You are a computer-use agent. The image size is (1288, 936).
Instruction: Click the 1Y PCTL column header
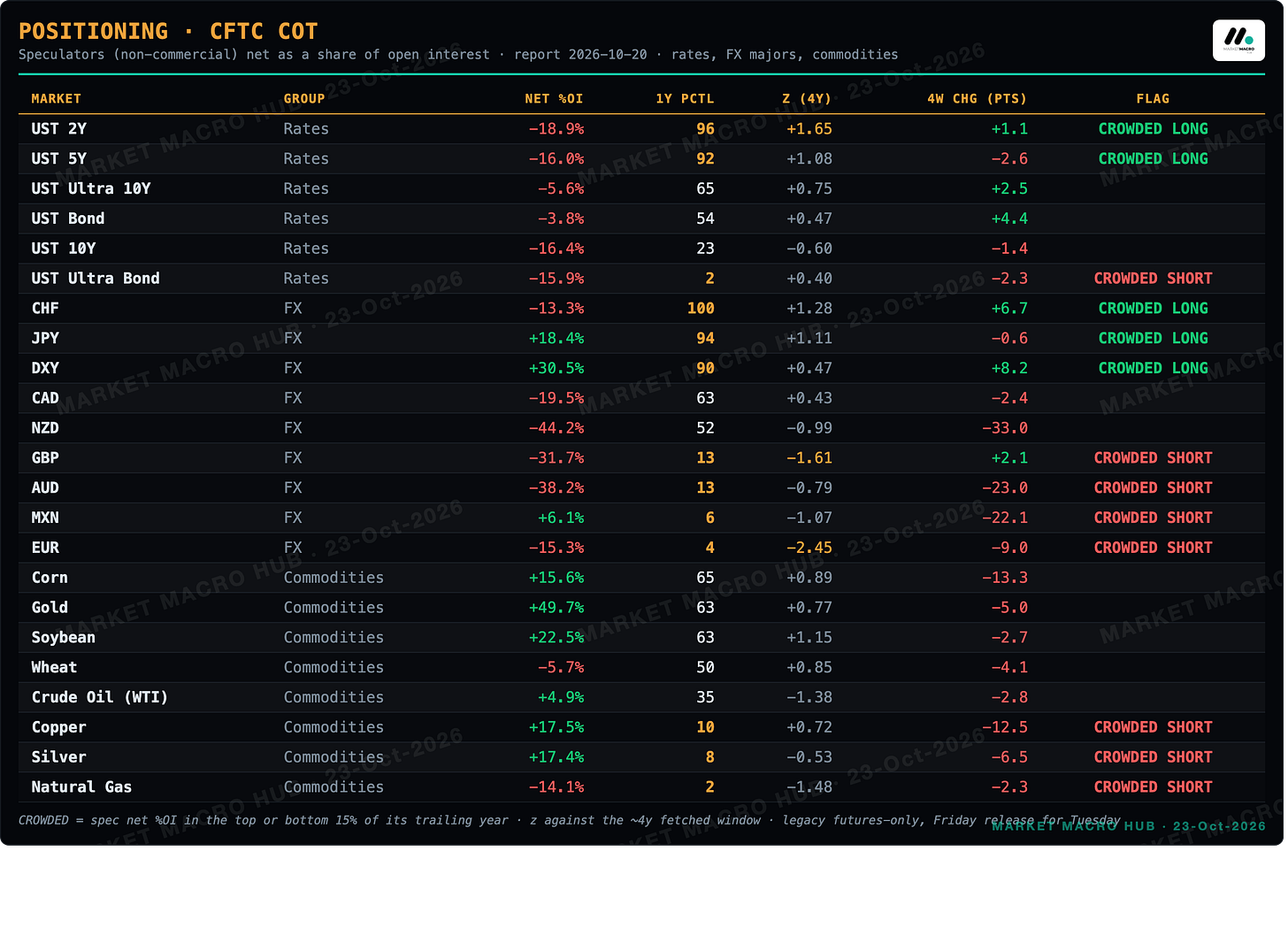point(685,99)
